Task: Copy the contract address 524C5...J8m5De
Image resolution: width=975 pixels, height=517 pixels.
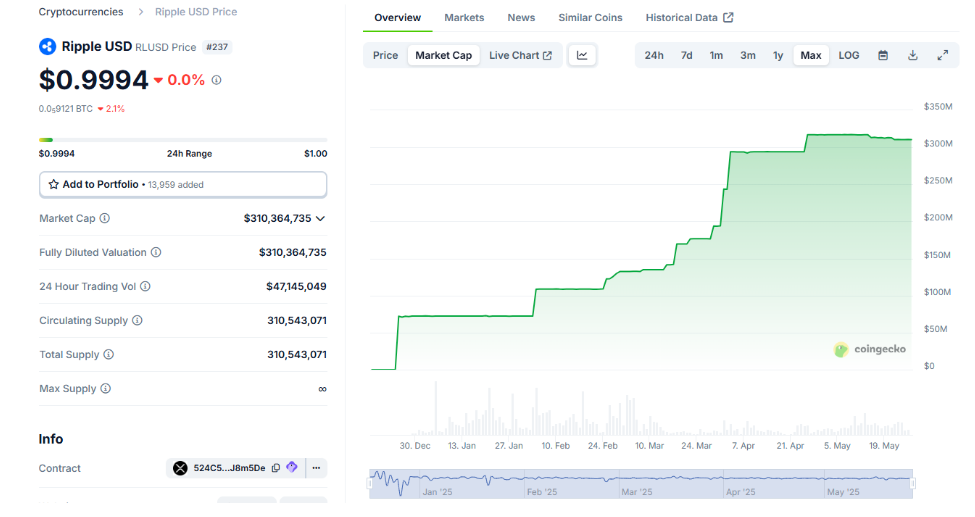Action: 276,468
